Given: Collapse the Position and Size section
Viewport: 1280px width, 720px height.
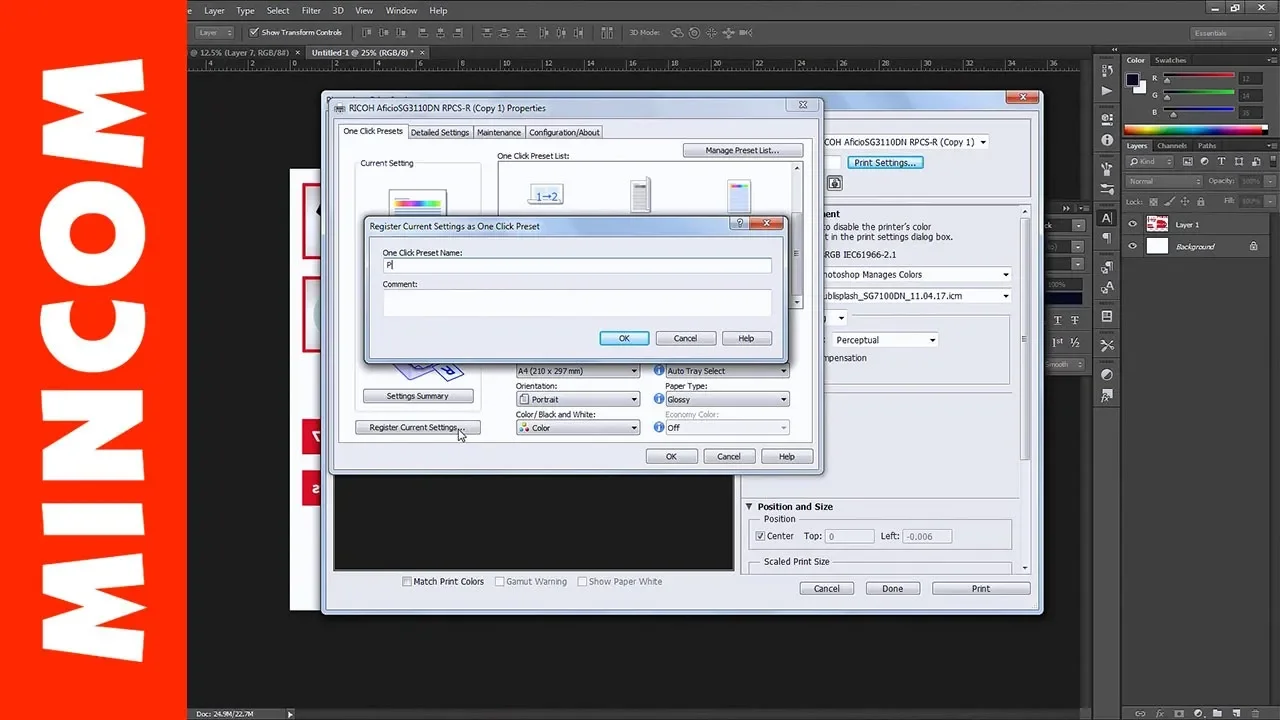Looking at the screenshot, I should pyautogui.click(x=750, y=507).
